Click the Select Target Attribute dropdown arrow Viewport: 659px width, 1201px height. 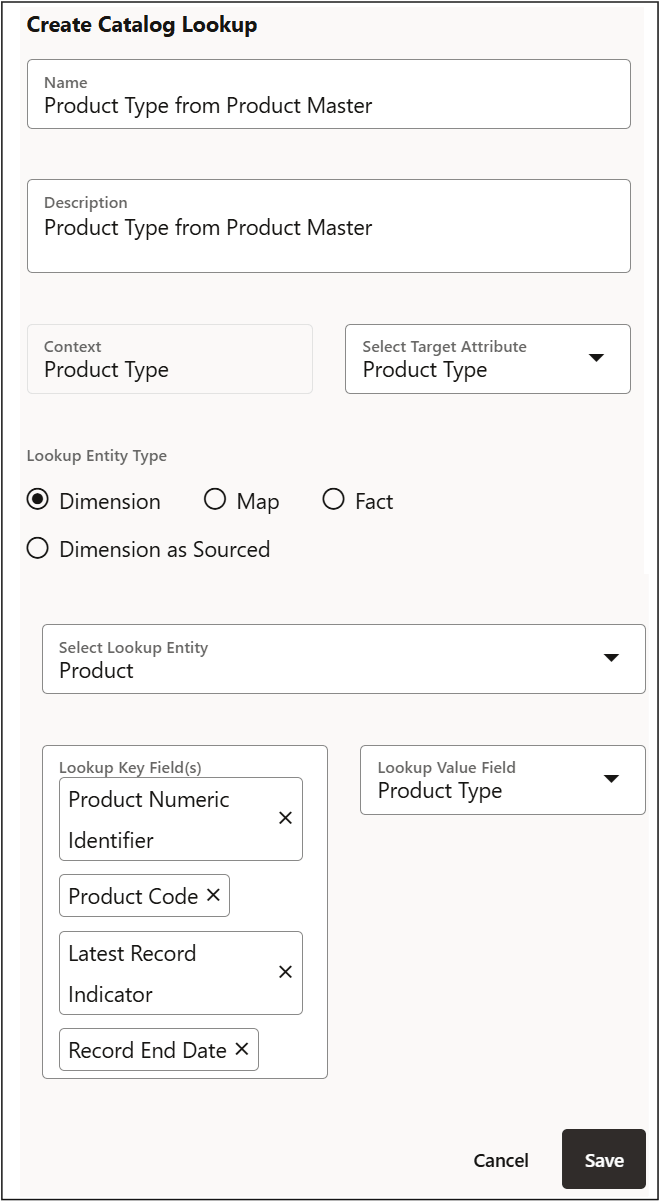597,358
